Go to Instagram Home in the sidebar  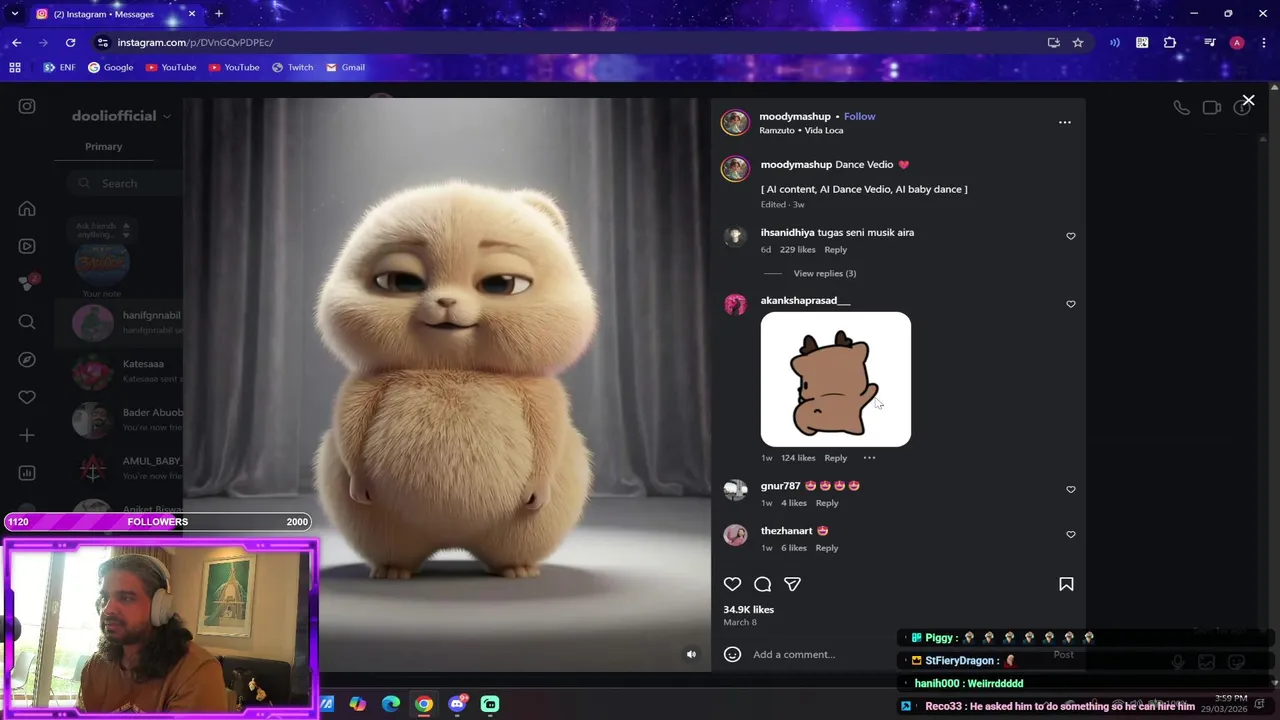27,209
